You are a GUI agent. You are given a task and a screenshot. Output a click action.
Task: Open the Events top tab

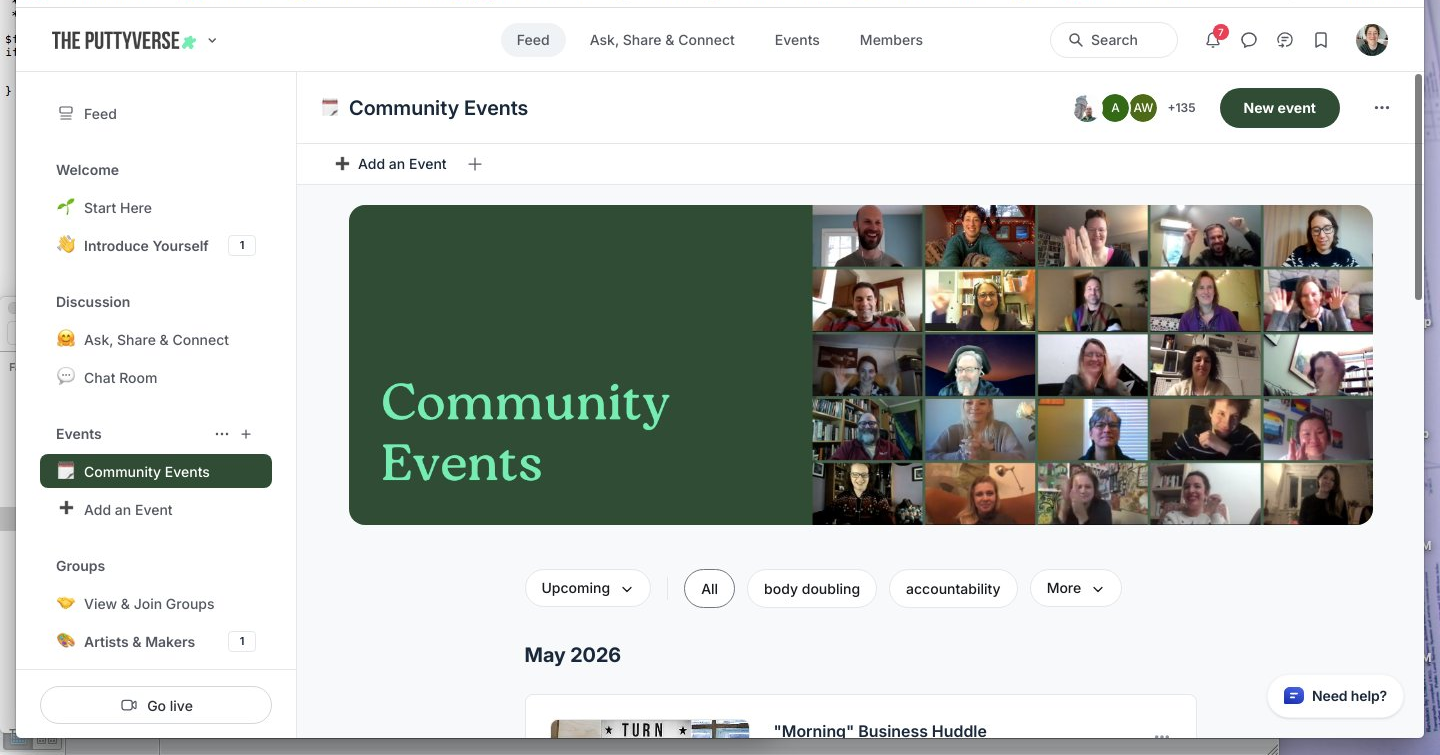[x=797, y=40]
